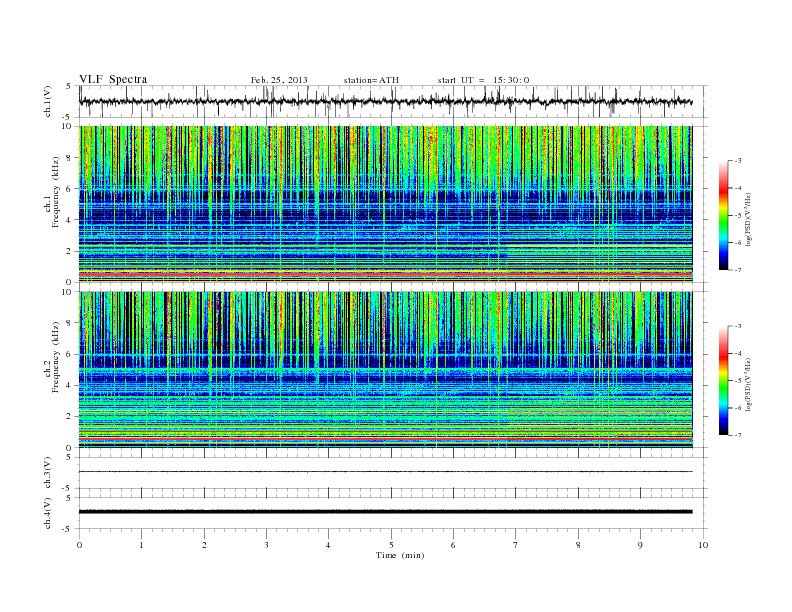Click the lower PSD color scale bar

pos(723,380)
